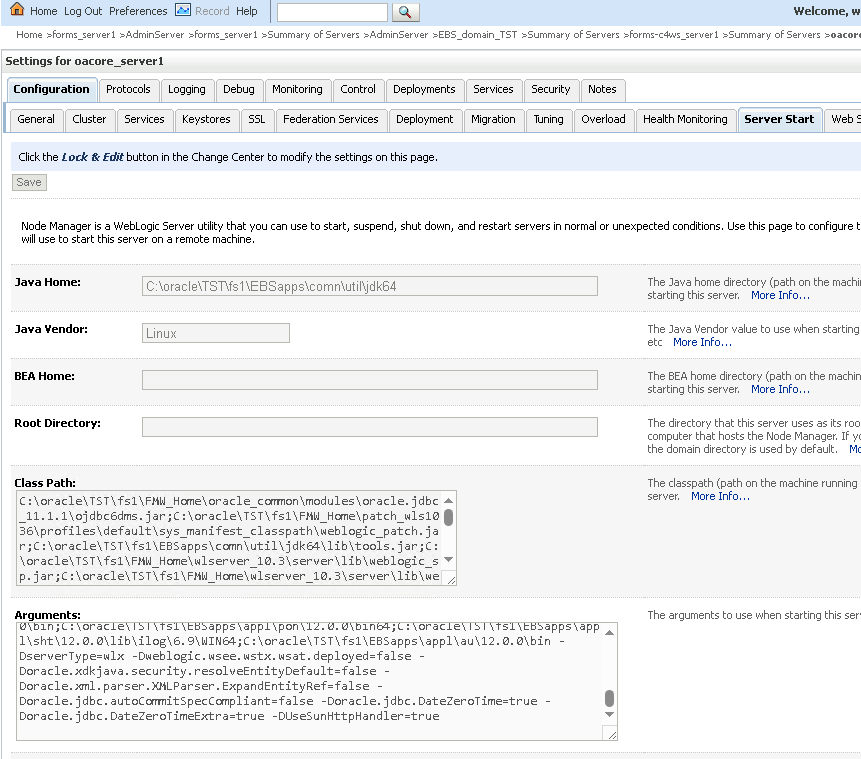Click Log Out in the top menu
Viewport: 861px width, 759px height.
(83, 11)
